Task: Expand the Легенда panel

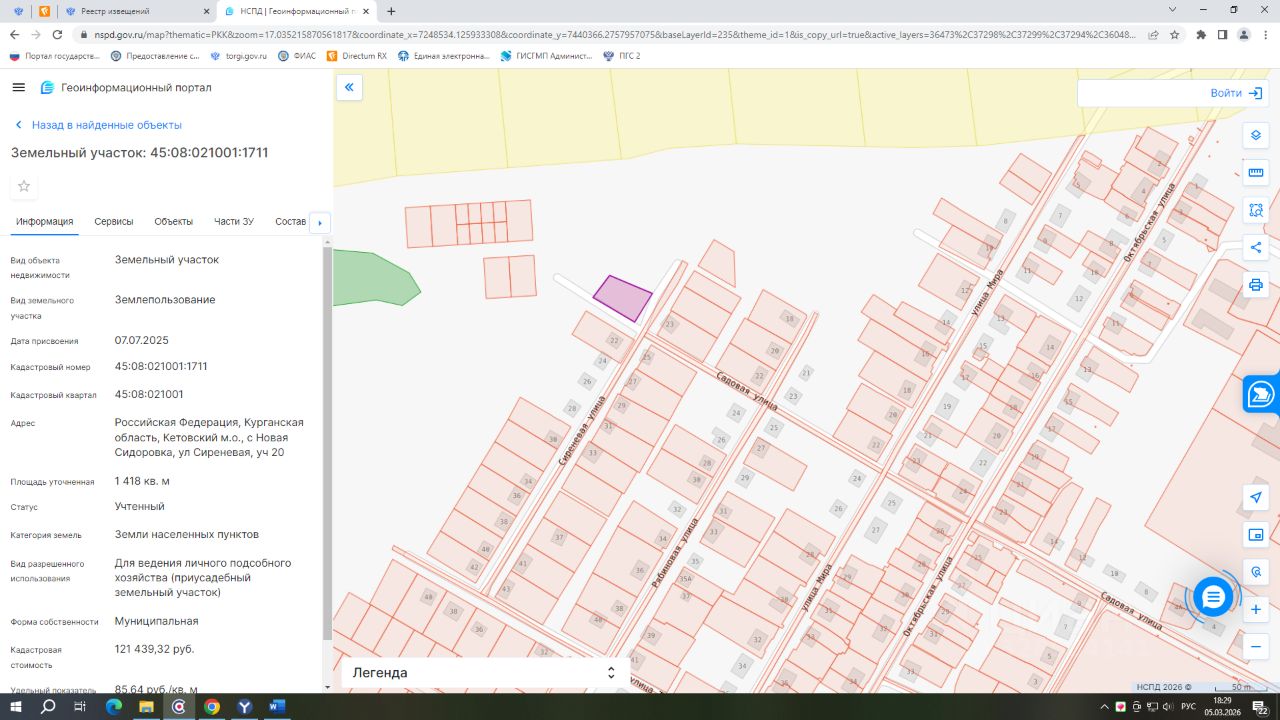Action: coord(485,673)
